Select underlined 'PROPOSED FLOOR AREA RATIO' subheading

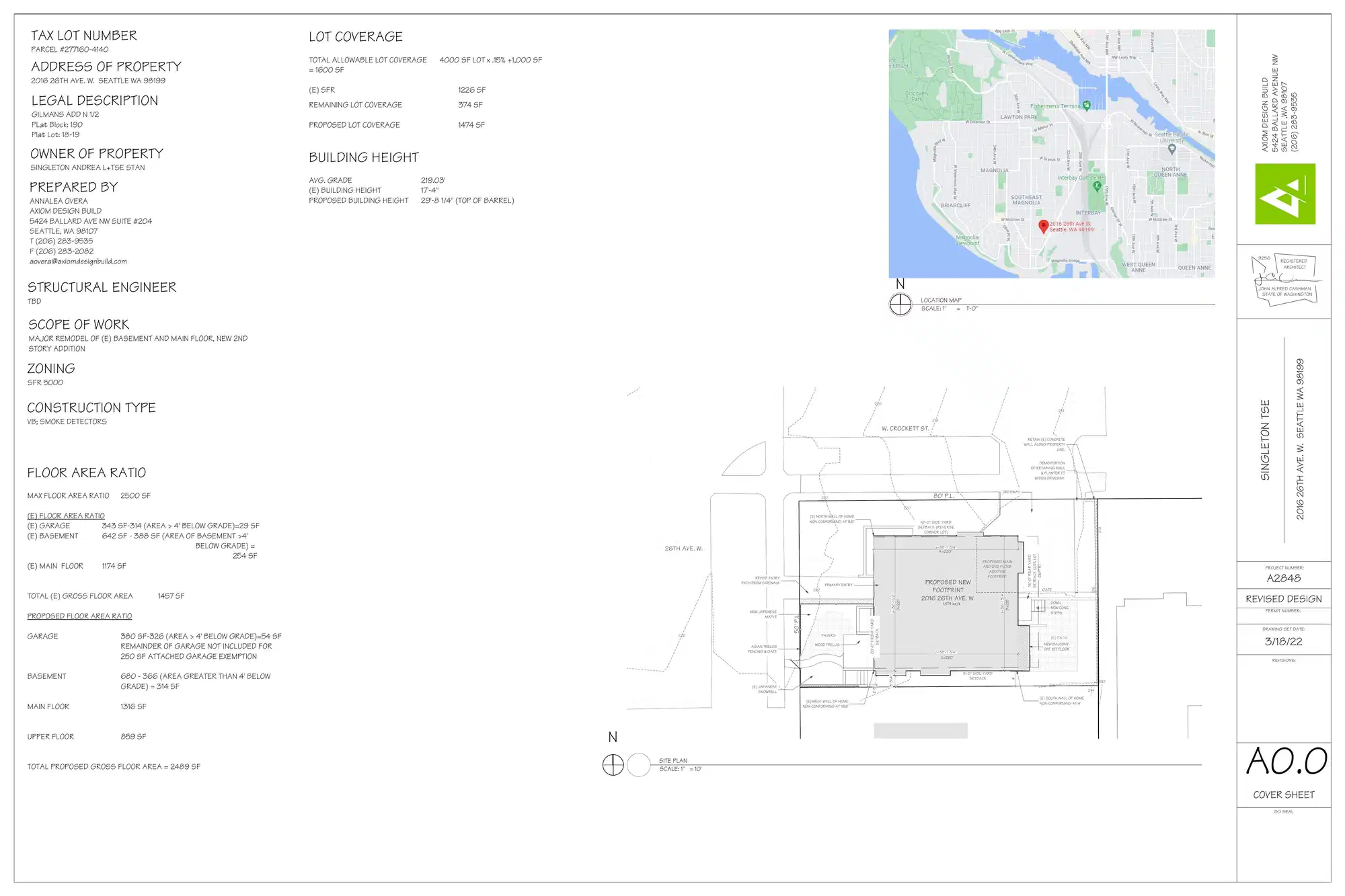[79, 616]
